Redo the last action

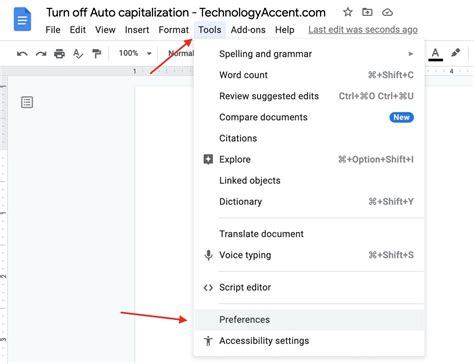41,53
